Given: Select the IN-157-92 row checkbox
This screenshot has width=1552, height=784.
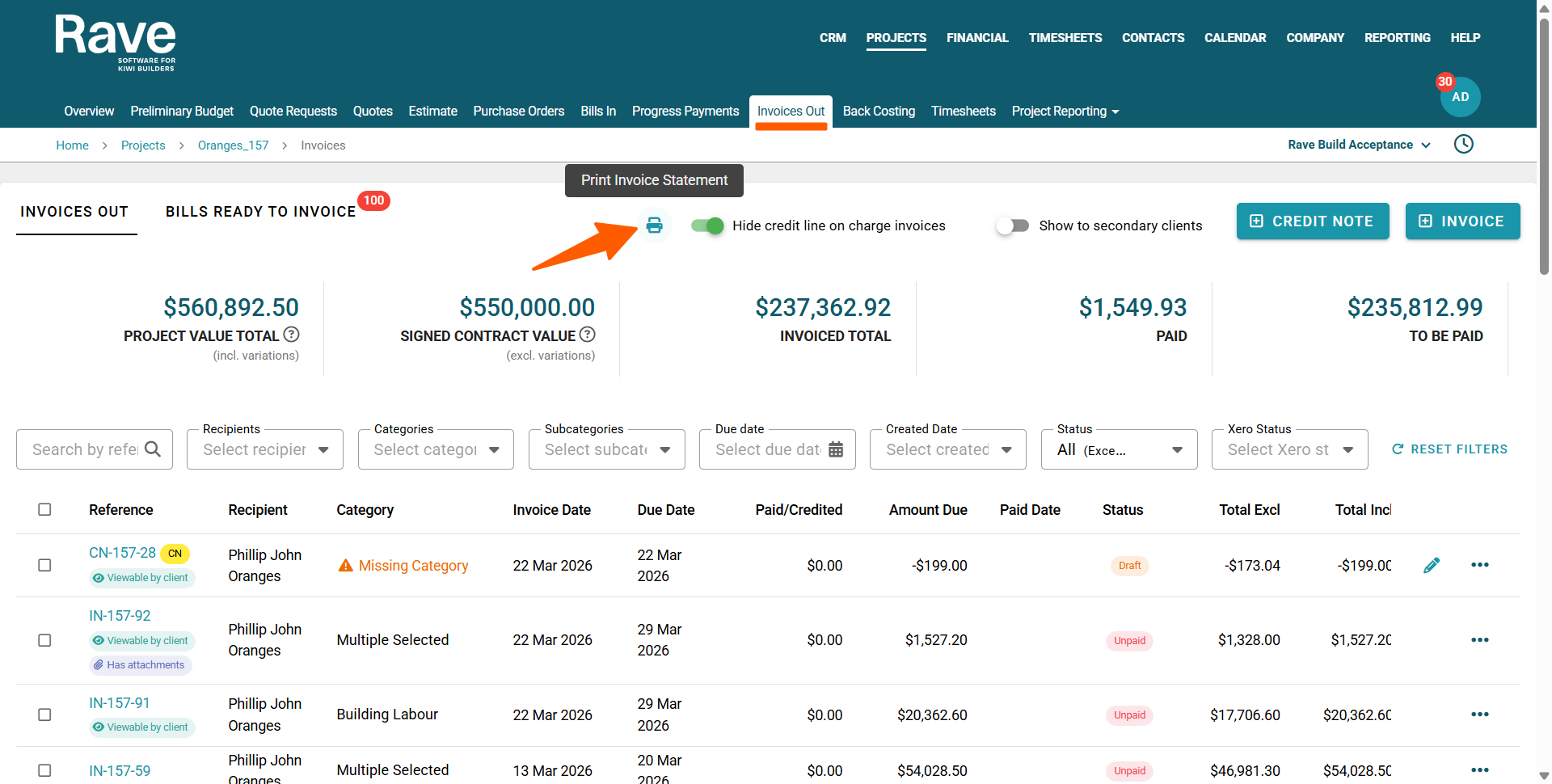Looking at the screenshot, I should [x=44, y=640].
